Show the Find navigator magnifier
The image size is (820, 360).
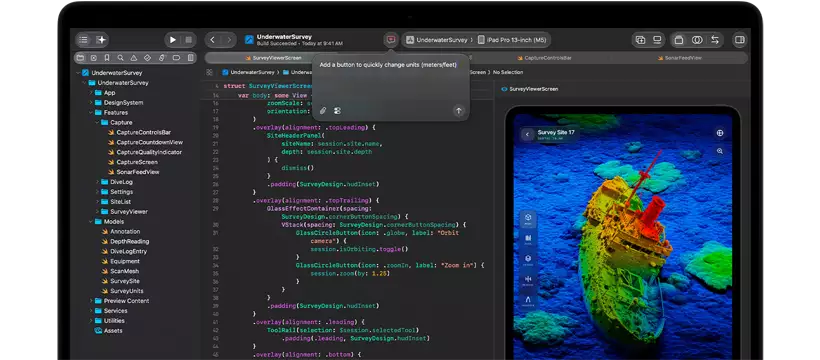click(120, 58)
